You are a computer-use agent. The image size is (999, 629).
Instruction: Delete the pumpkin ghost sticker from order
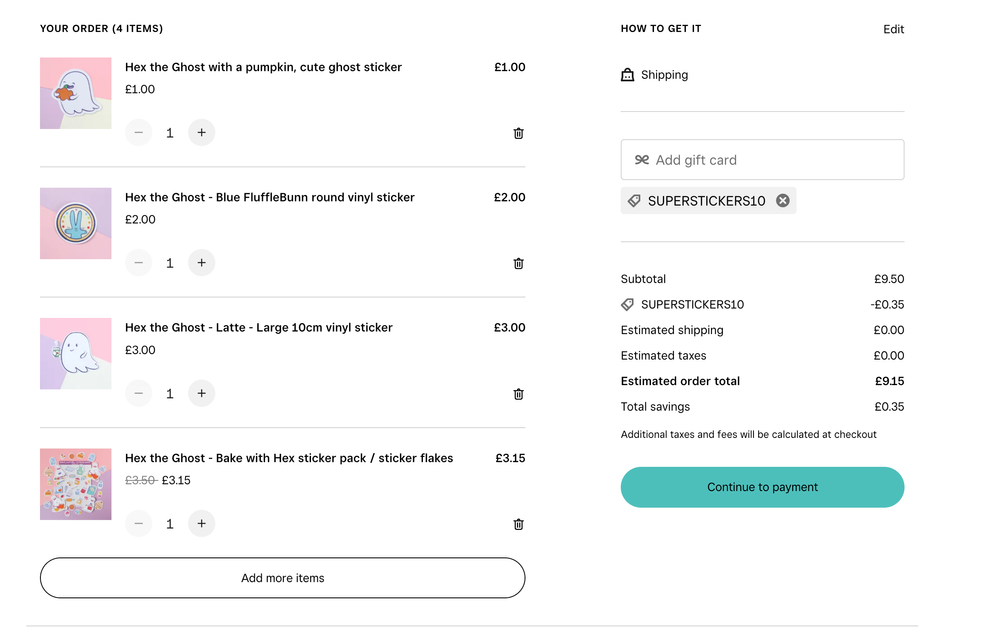pos(518,133)
